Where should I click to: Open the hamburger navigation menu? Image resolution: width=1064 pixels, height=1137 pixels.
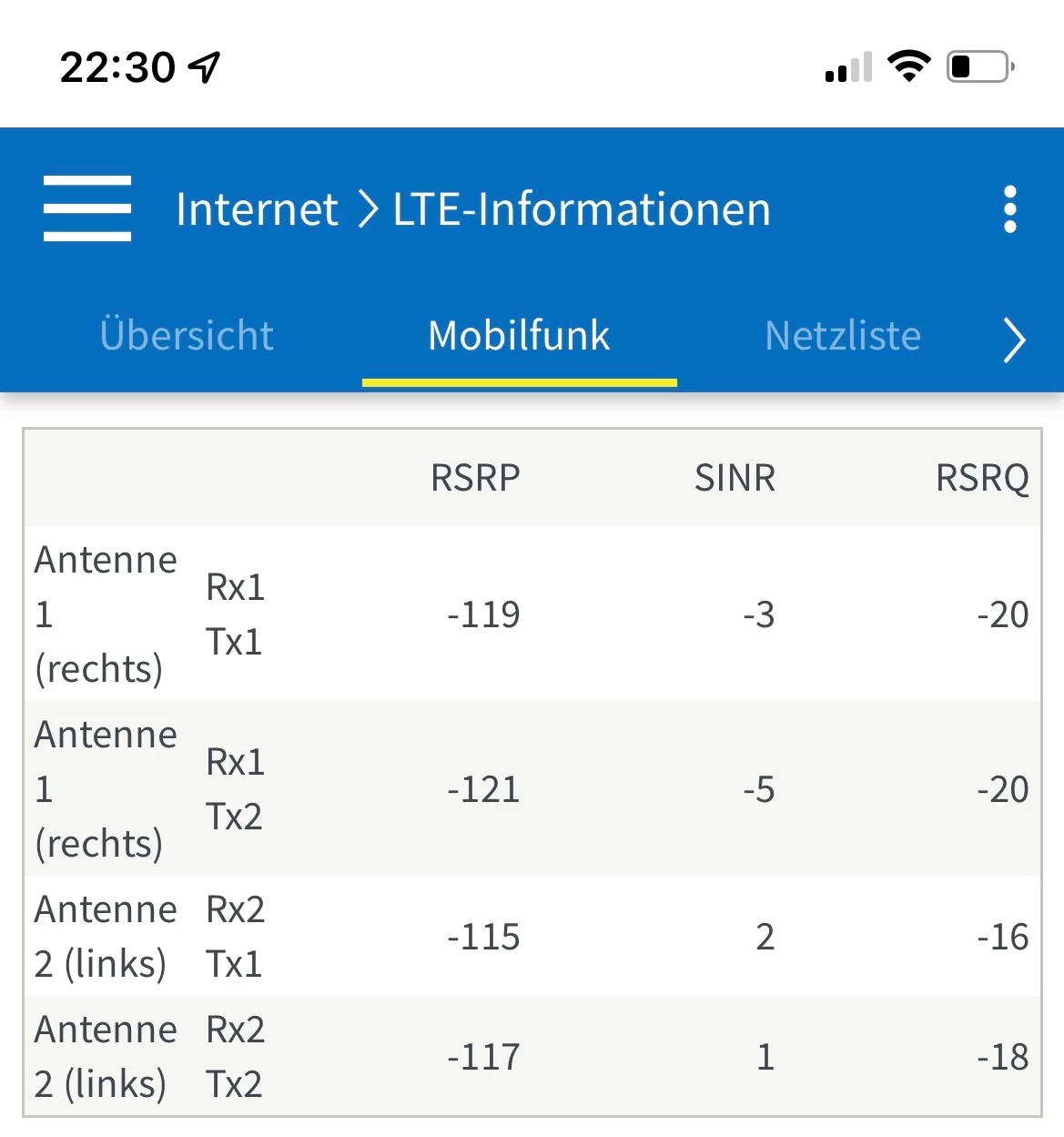tap(87, 208)
